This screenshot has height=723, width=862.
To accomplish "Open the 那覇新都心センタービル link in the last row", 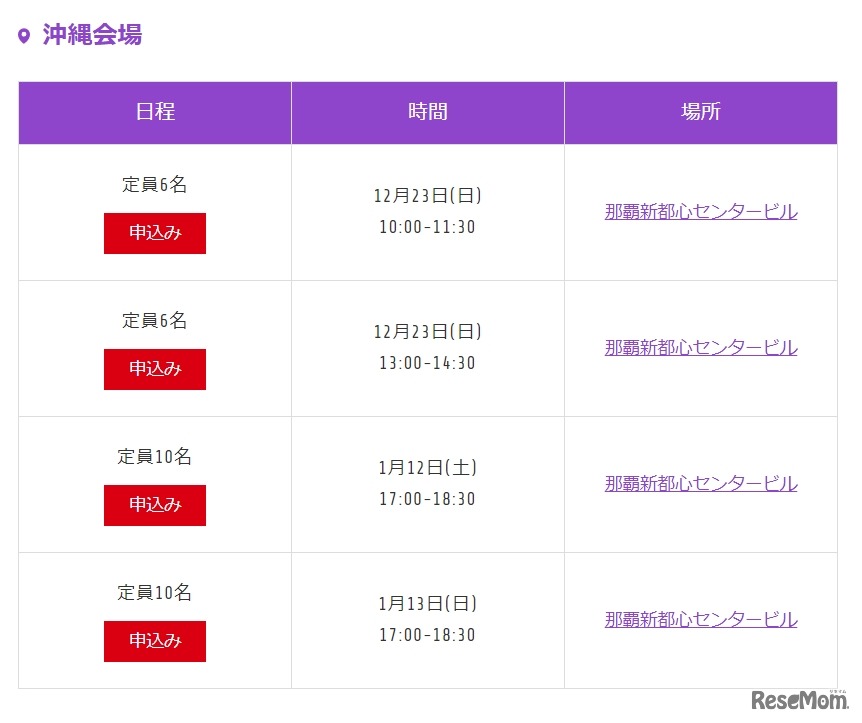I will coord(700,619).
